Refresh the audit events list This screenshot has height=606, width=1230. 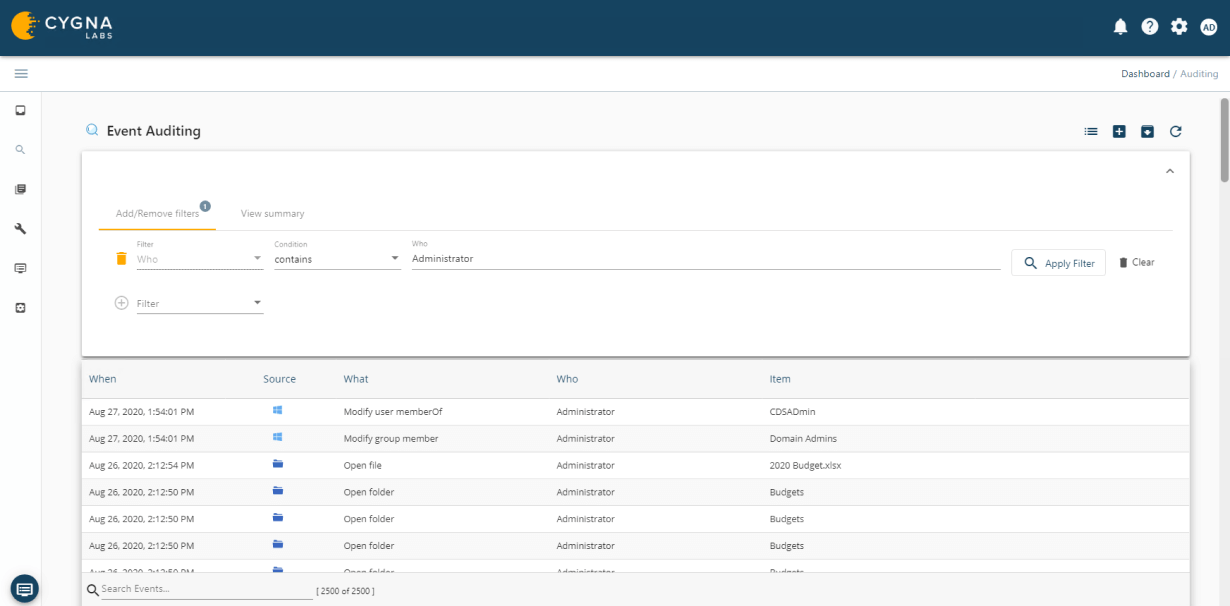pyautogui.click(x=1175, y=130)
